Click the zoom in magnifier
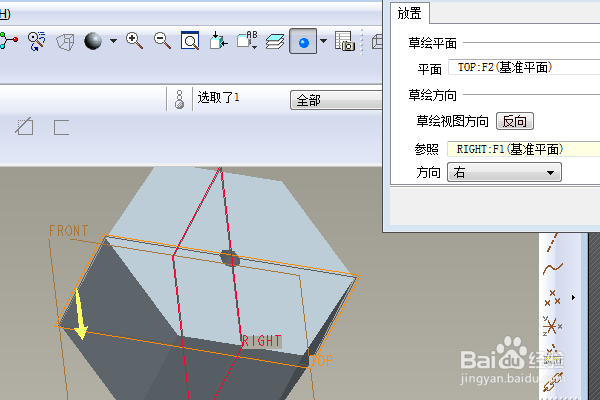The image size is (600, 400). point(134,41)
